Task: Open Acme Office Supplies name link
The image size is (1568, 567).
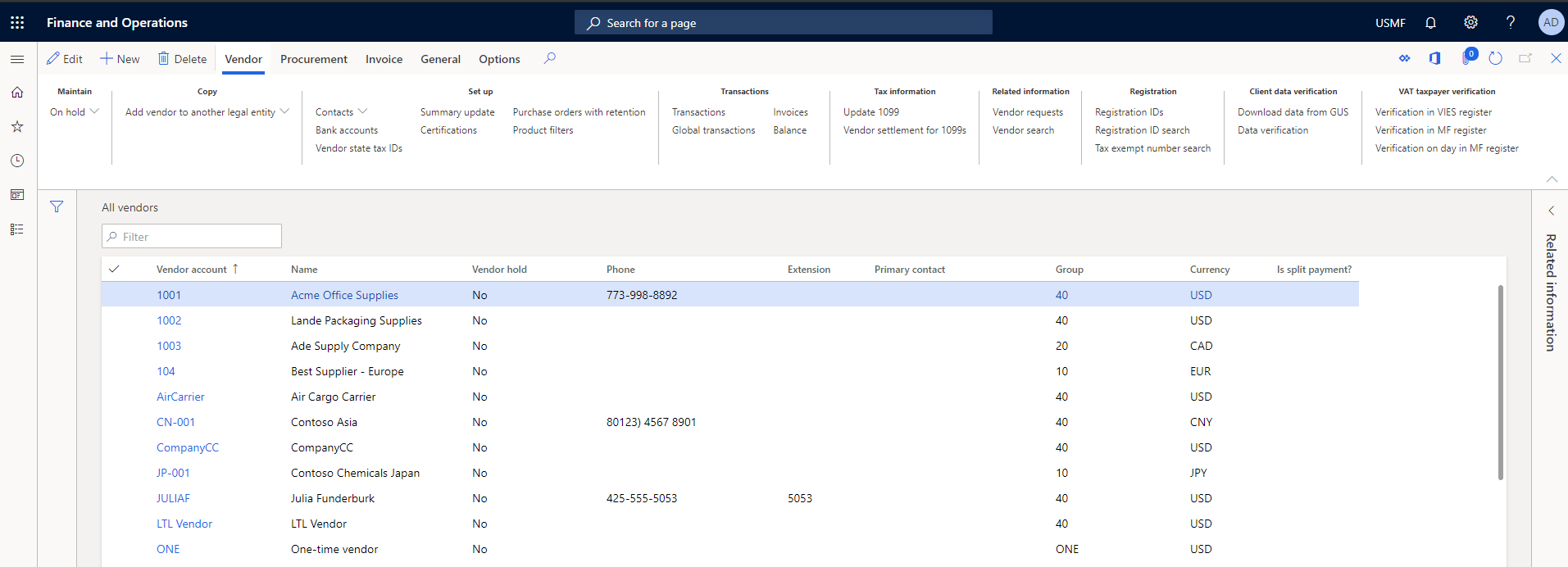Action: (345, 295)
